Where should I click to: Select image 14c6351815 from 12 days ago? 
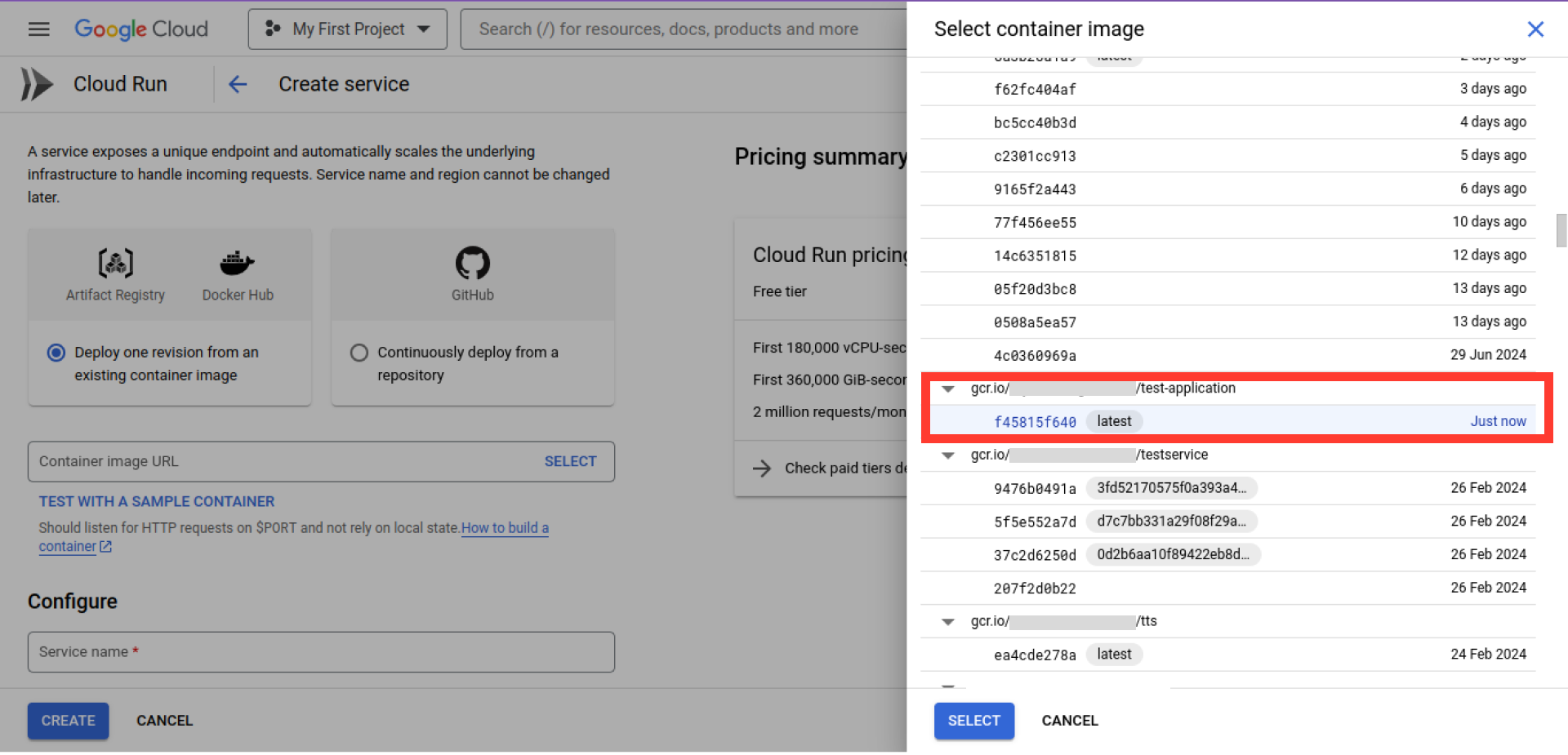(1227, 256)
